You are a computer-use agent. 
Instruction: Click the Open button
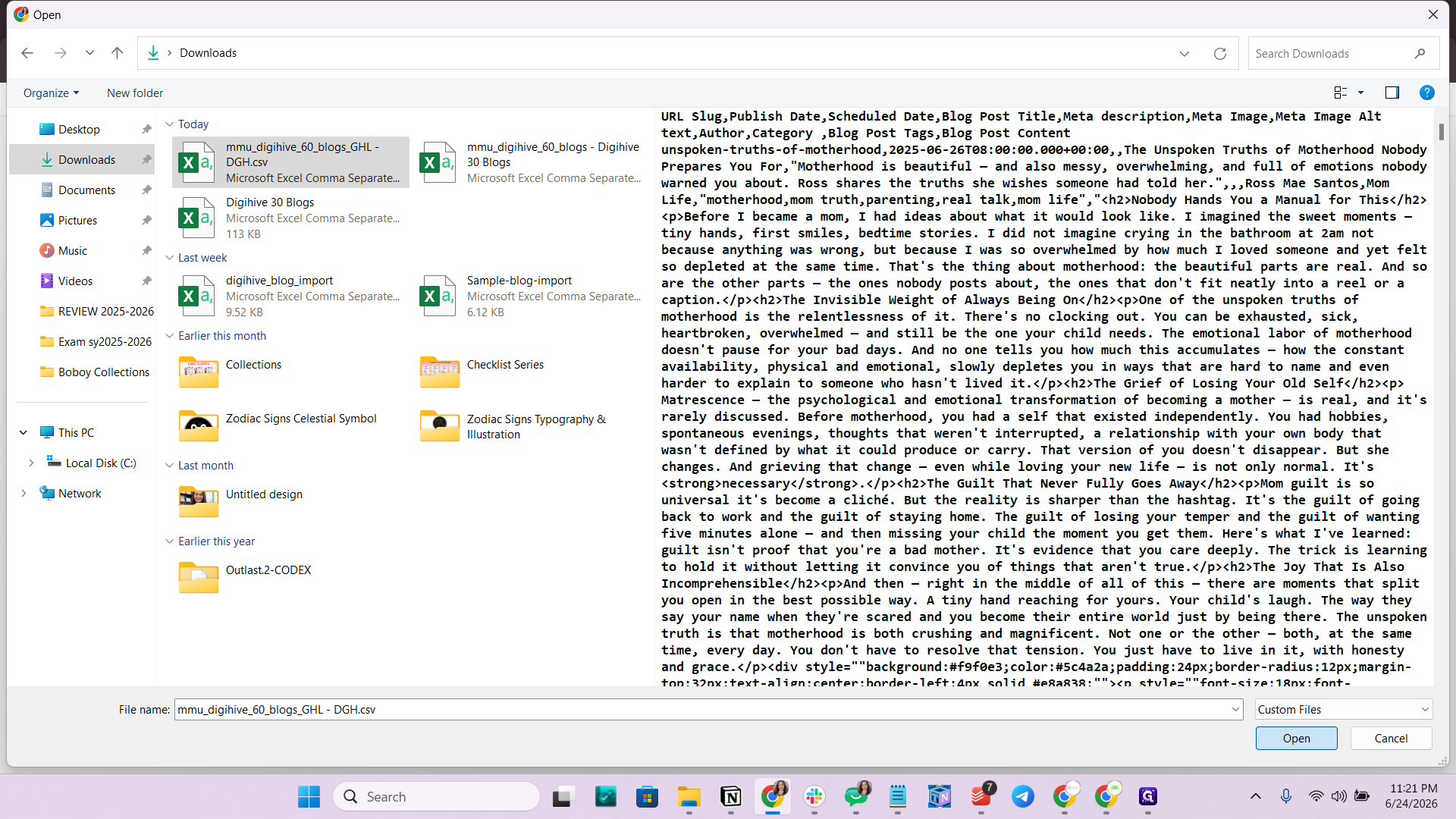coord(1296,739)
